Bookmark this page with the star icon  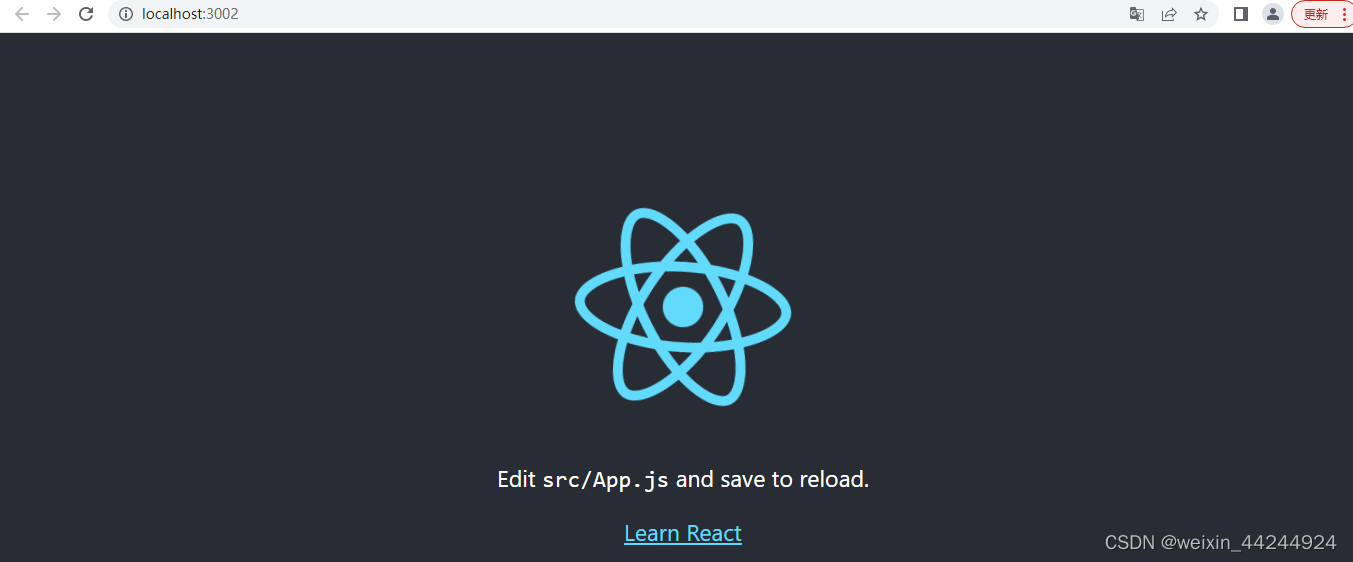1201,14
